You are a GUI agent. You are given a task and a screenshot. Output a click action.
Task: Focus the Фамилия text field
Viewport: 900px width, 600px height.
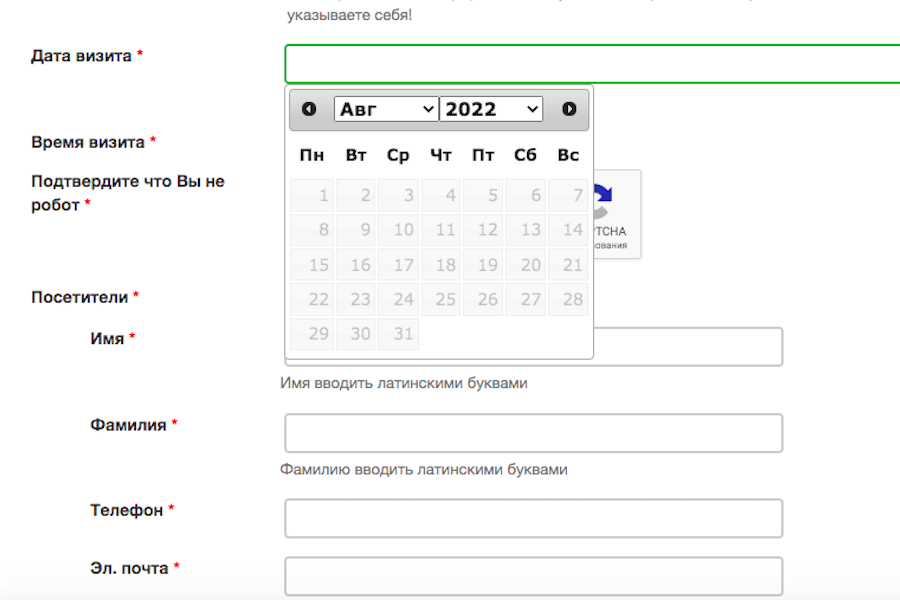coord(533,433)
